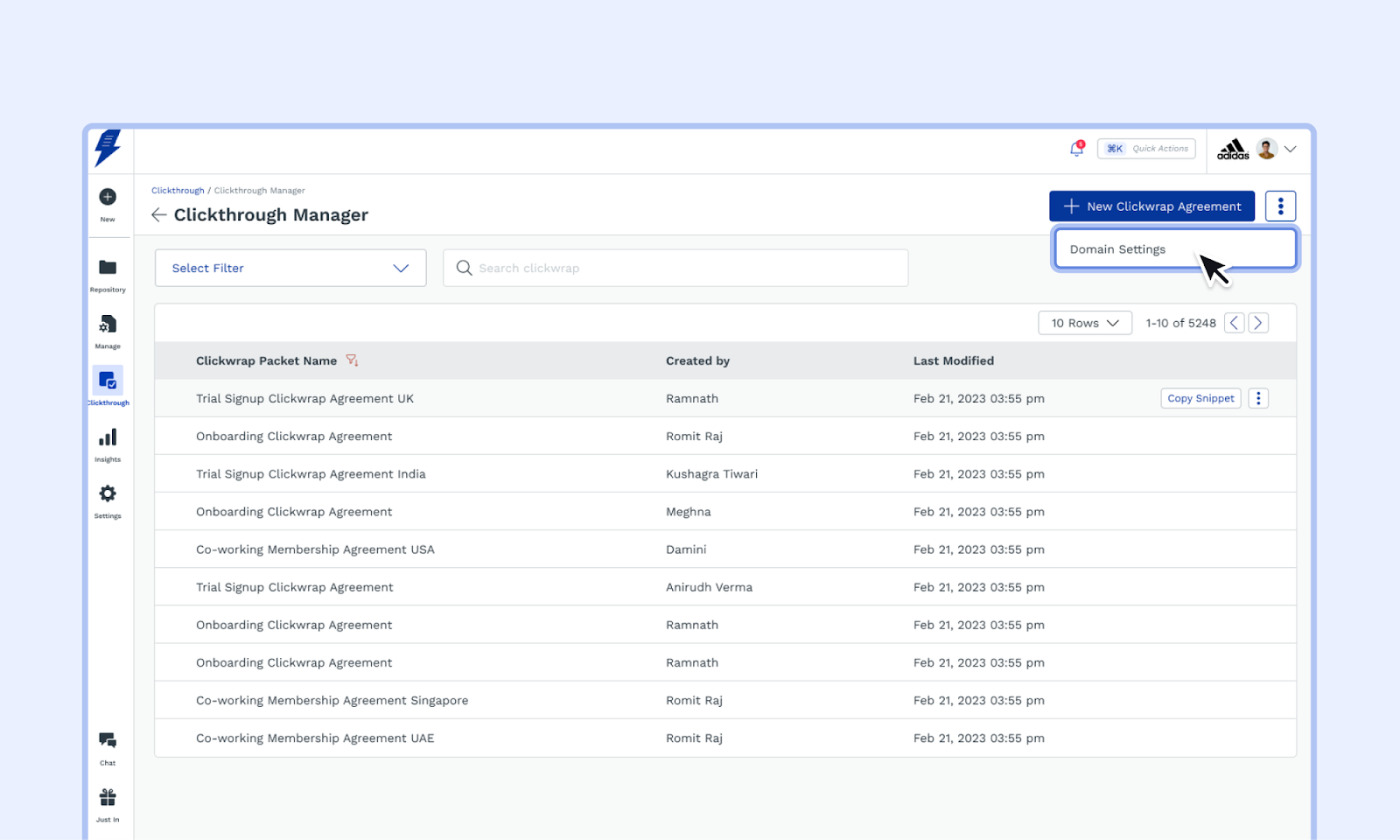The height and width of the screenshot is (840, 1400).
Task: Open the notifications bell
Action: (1076, 149)
